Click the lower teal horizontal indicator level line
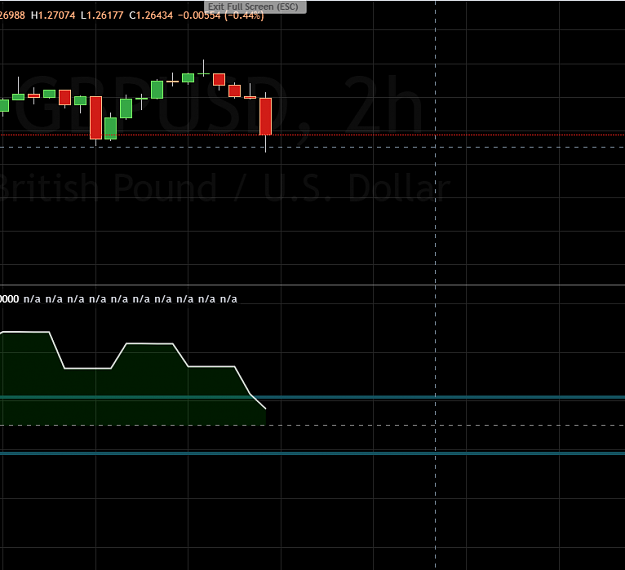Screen dimensions: 625x570 312,453
